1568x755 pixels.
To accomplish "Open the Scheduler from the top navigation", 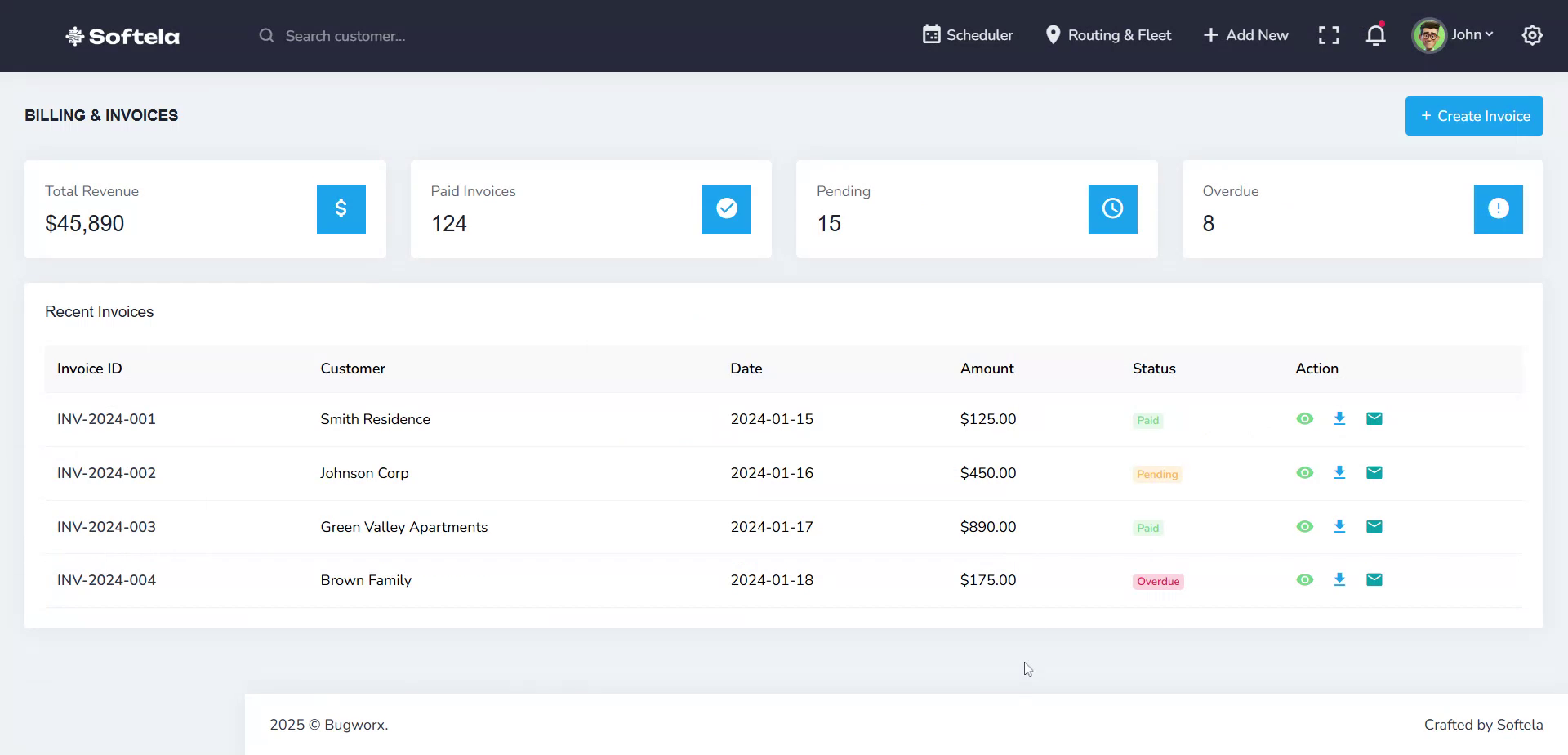I will click(x=966, y=35).
